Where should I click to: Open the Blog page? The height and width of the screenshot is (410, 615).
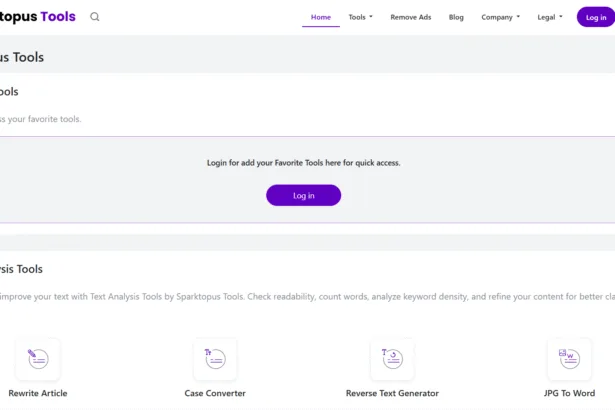click(456, 17)
